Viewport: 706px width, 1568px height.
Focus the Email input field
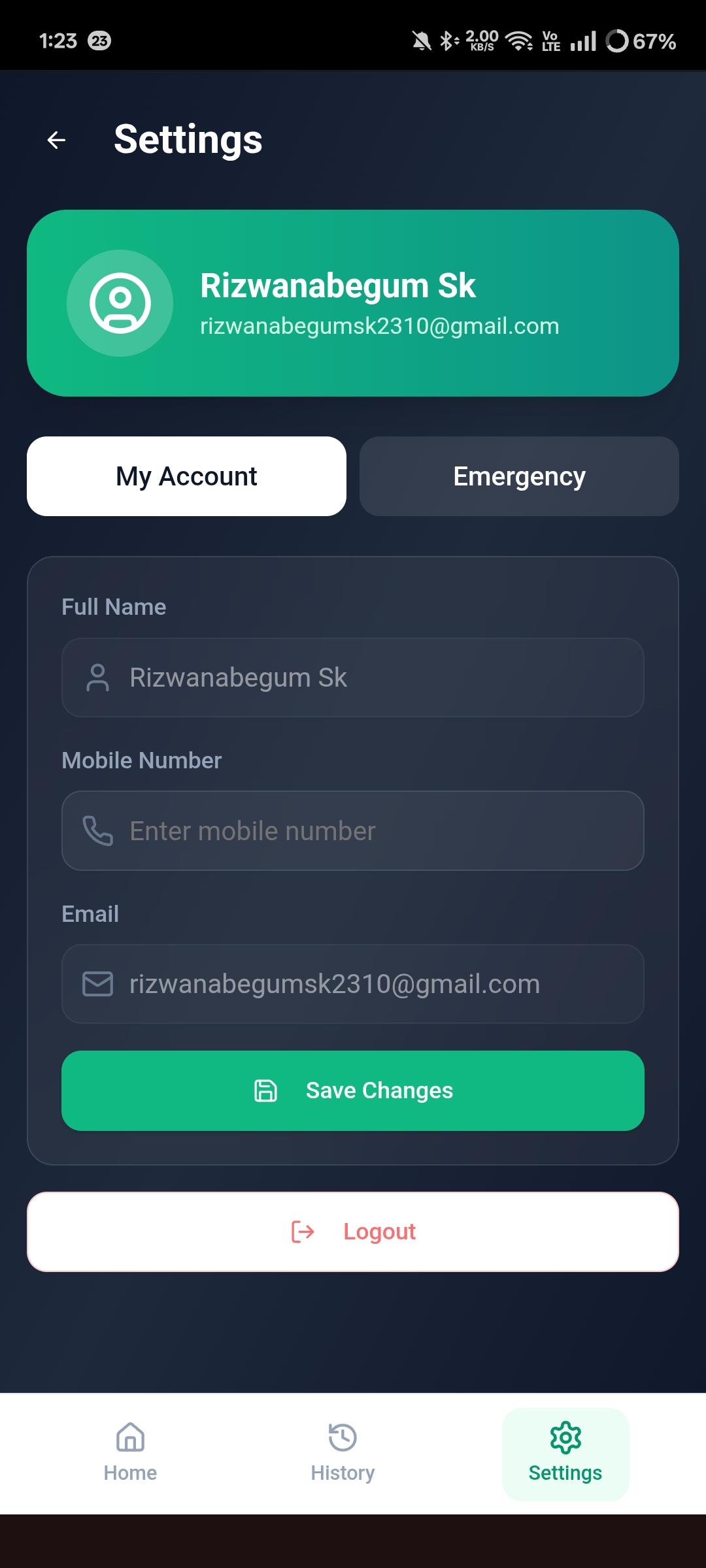point(353,984)
